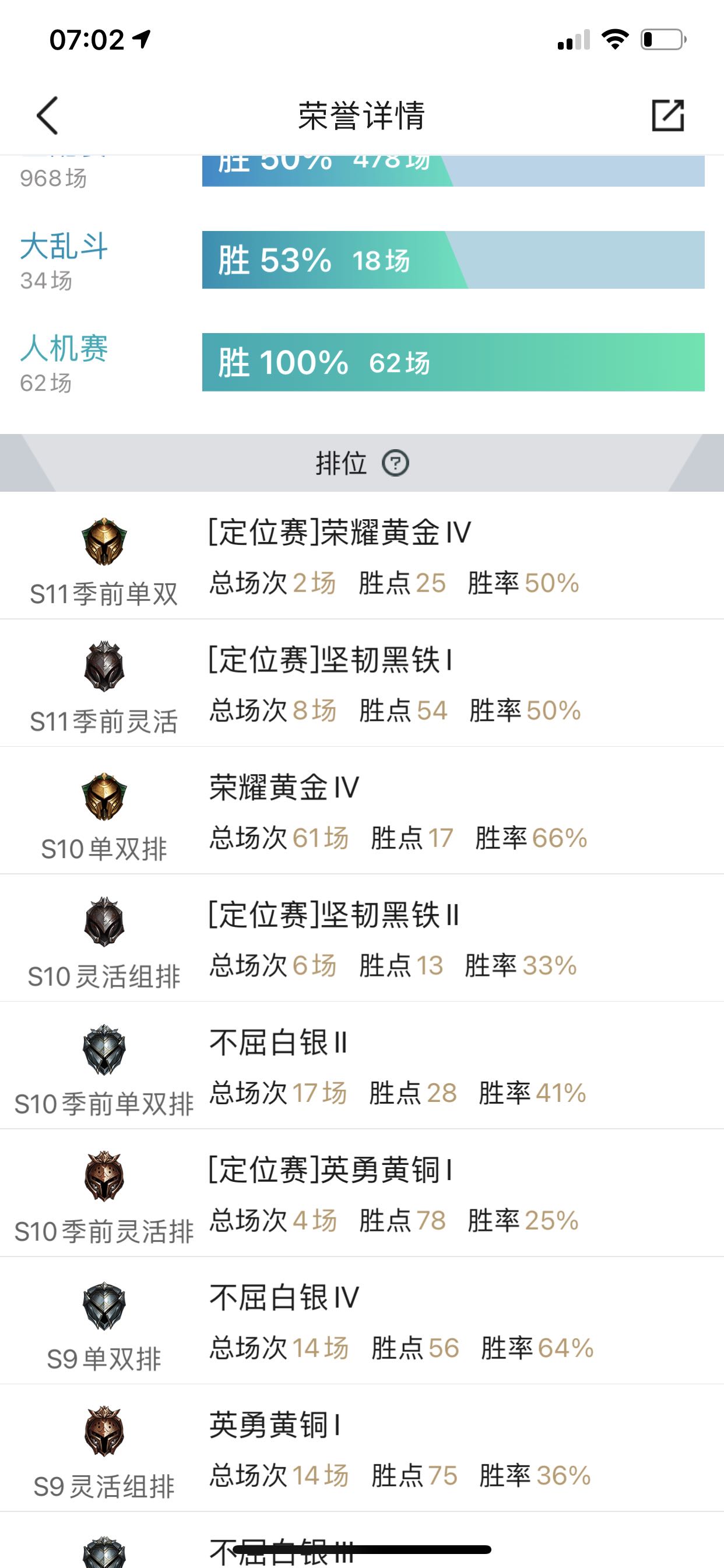
Task: Tap the iron rank badge for S10灵活组排
Action: pos(104,922)
